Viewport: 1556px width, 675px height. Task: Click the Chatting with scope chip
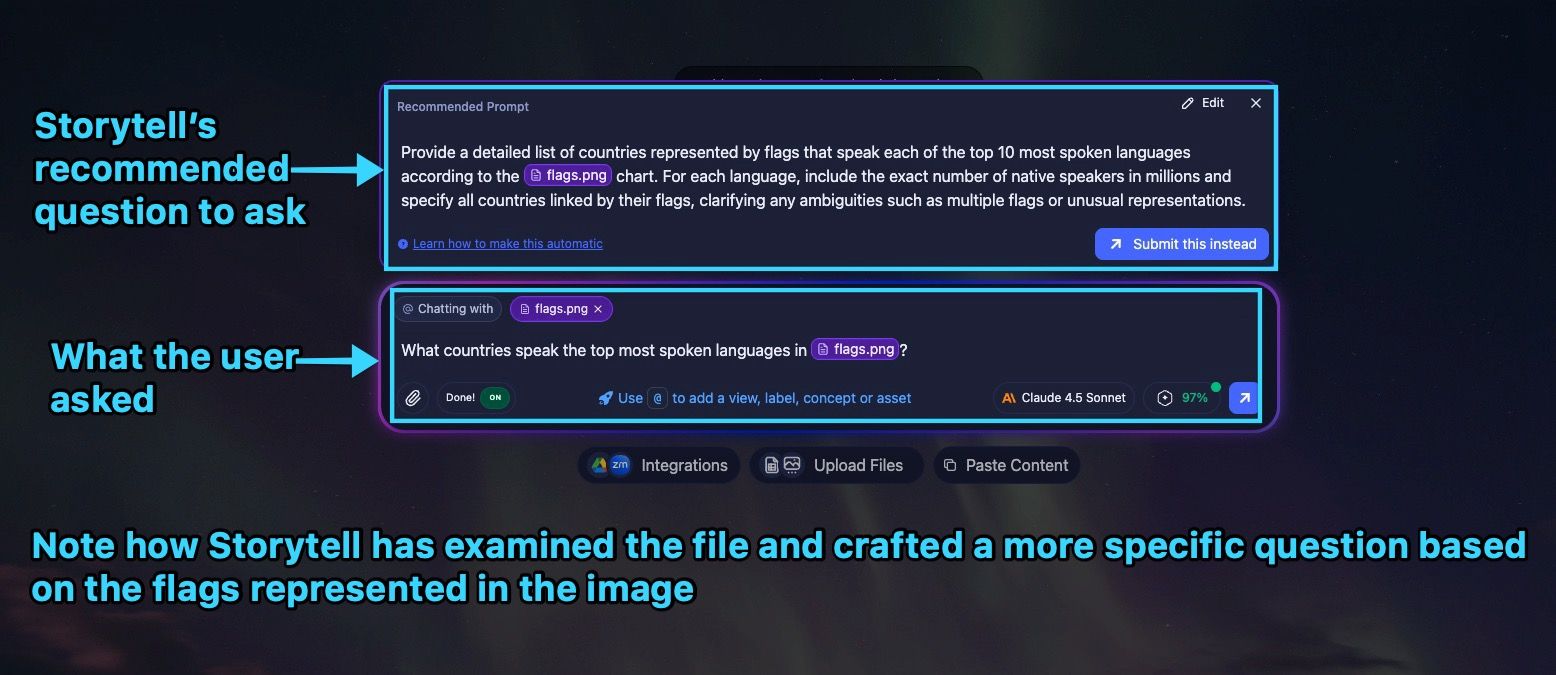[448, 309]
